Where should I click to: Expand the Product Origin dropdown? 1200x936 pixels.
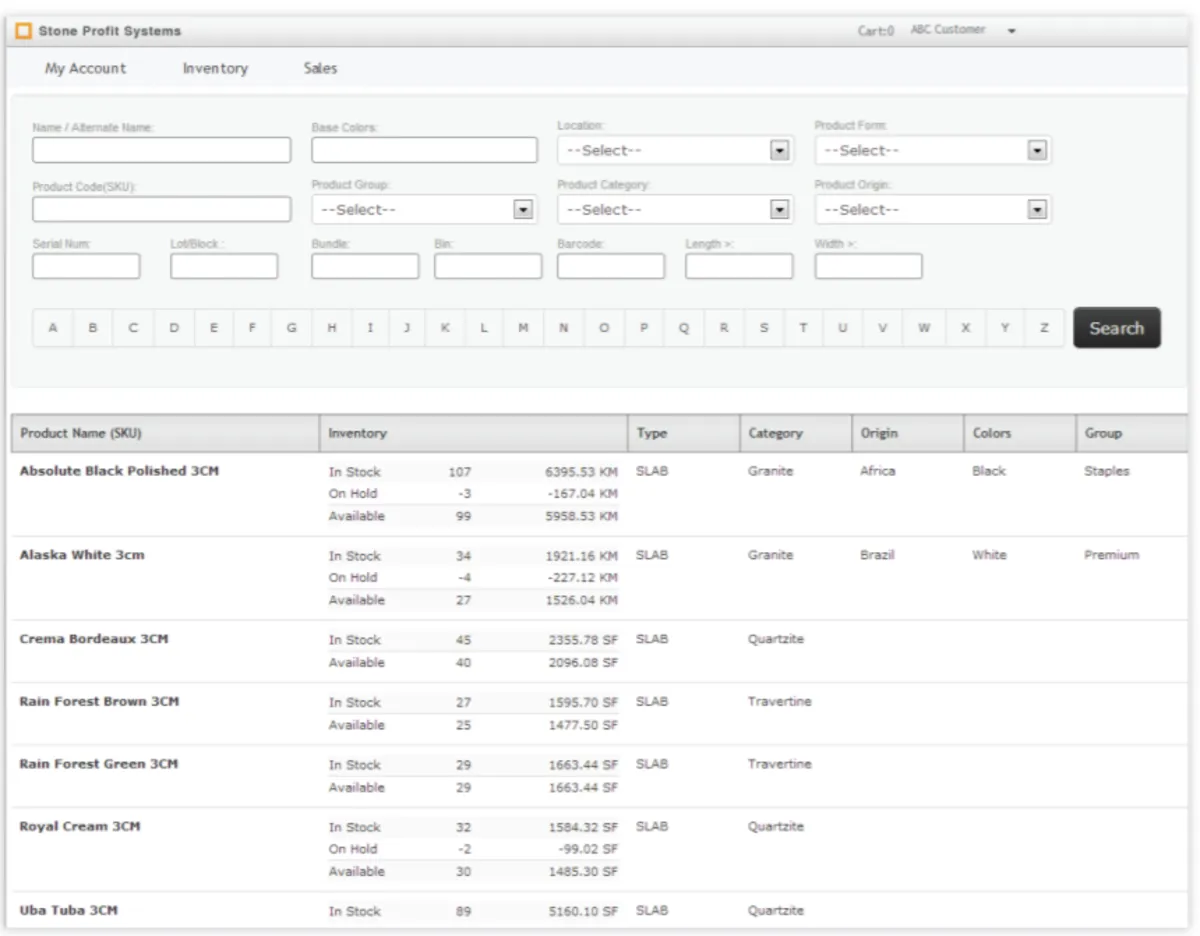point(1037,209)
